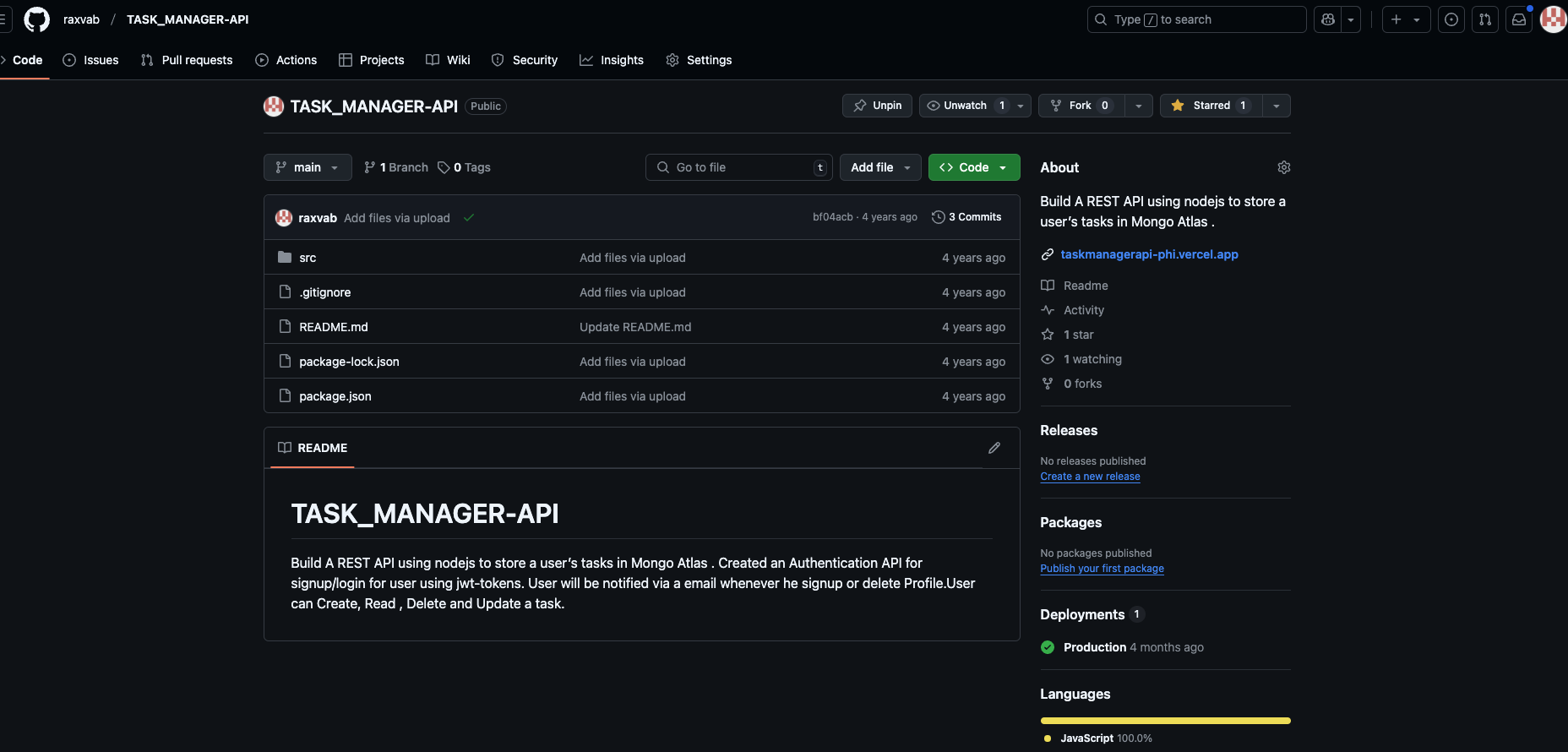Open the taskmanagerapi-phi.vercel.app link

(x=1149, y=254)
